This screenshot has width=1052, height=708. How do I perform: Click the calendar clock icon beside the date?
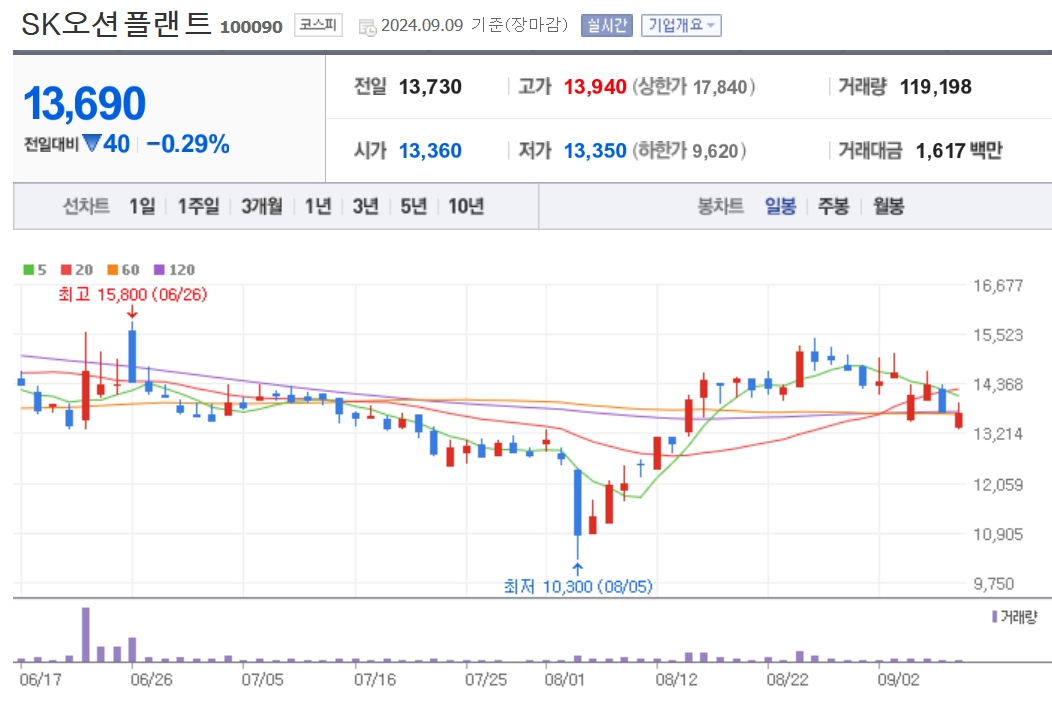tap(367, 27)
